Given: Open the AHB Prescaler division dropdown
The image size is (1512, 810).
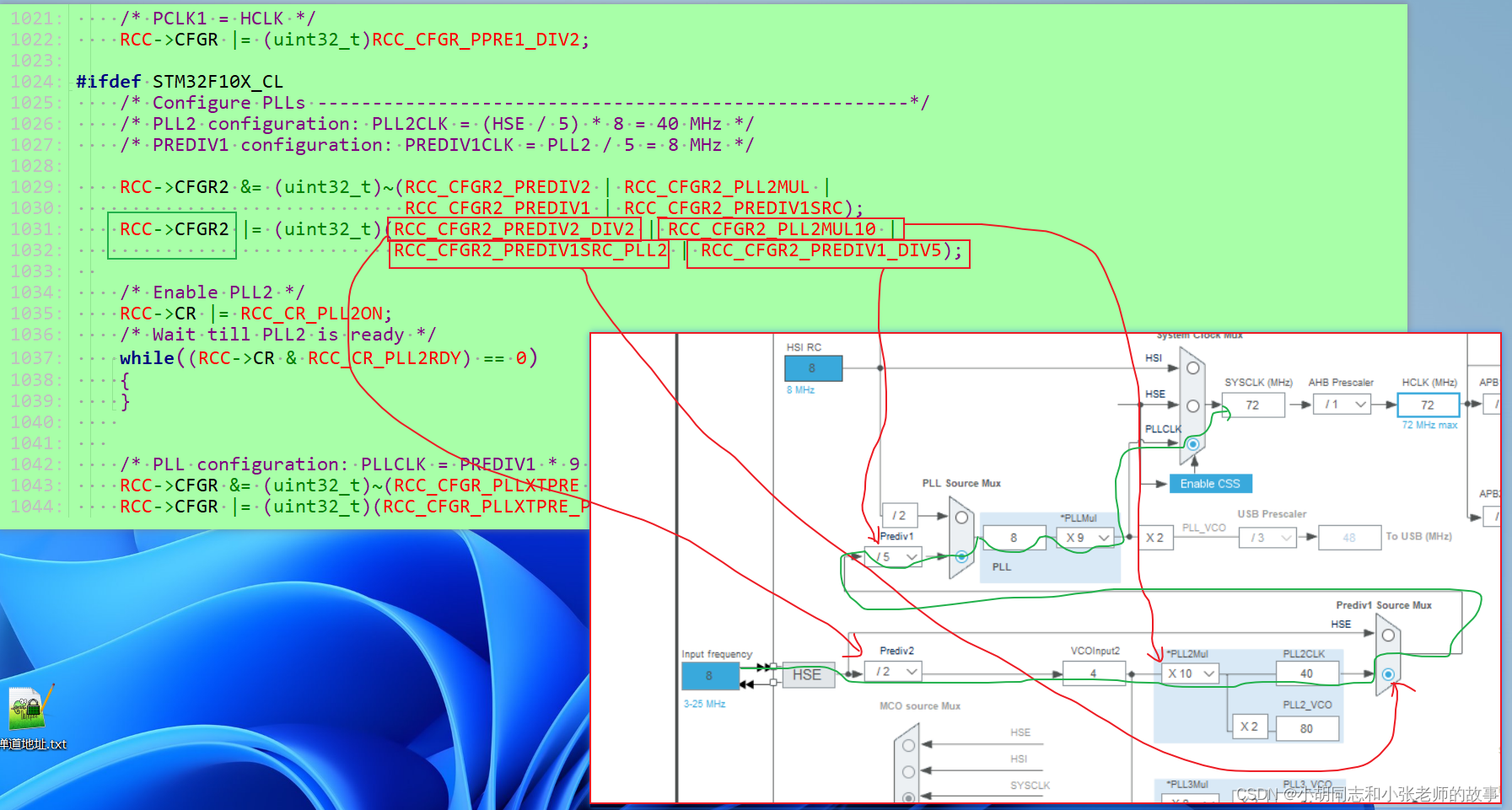Looking at the screenshot, I should pyautogui.click(x=1341, y=405).
